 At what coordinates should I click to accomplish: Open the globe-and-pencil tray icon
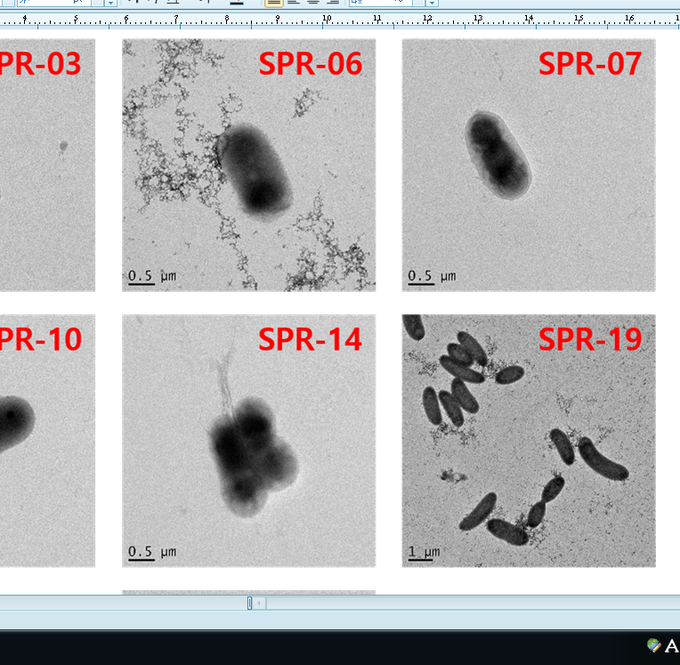click(x=654, y=645)
